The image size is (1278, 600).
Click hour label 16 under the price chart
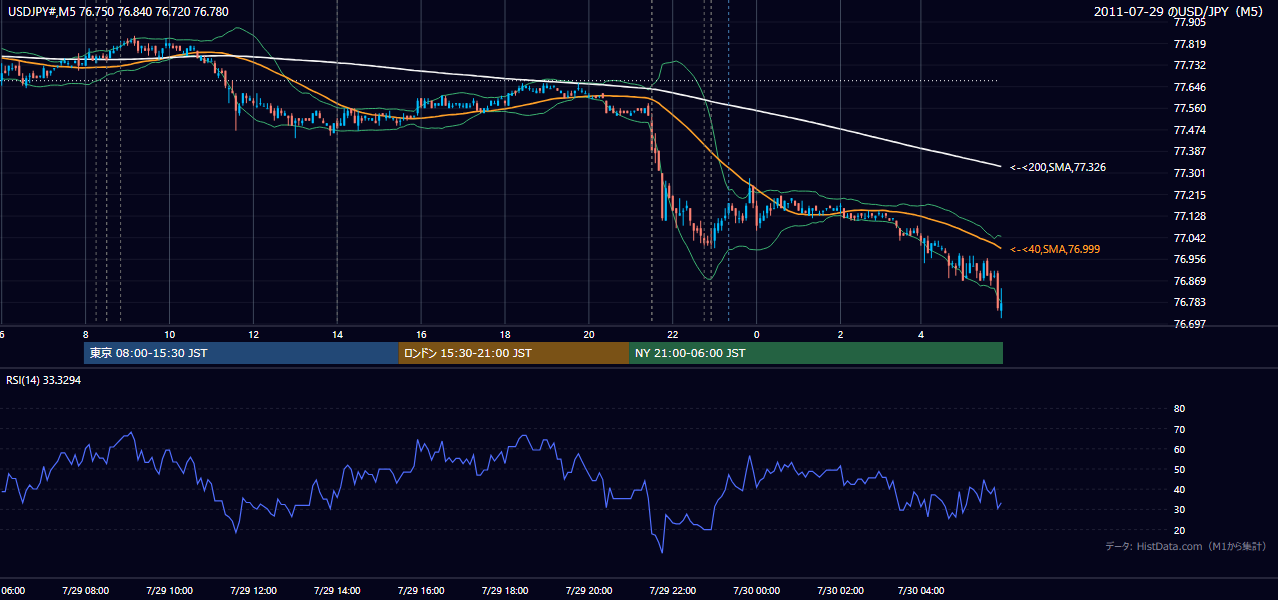coord(421,334)
